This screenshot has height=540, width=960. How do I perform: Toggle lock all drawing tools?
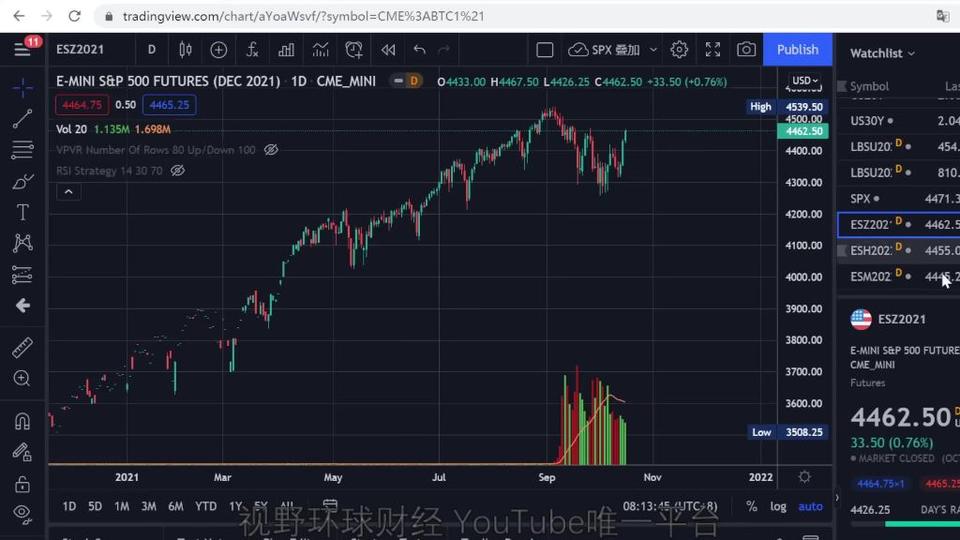[x=23, y=484]
